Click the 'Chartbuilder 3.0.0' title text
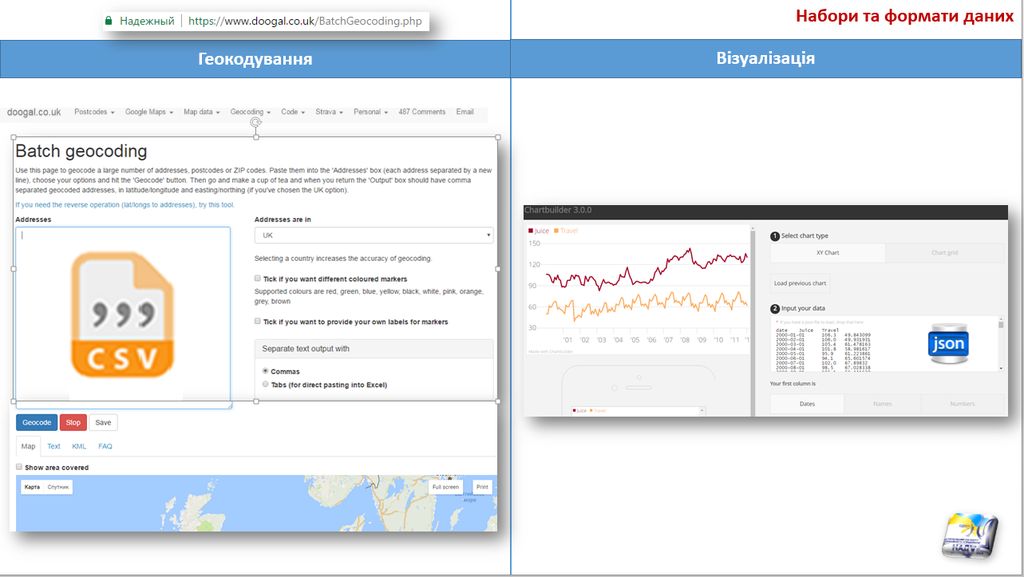The width and height of the screenshot is (1024, 577). point(558,210)
